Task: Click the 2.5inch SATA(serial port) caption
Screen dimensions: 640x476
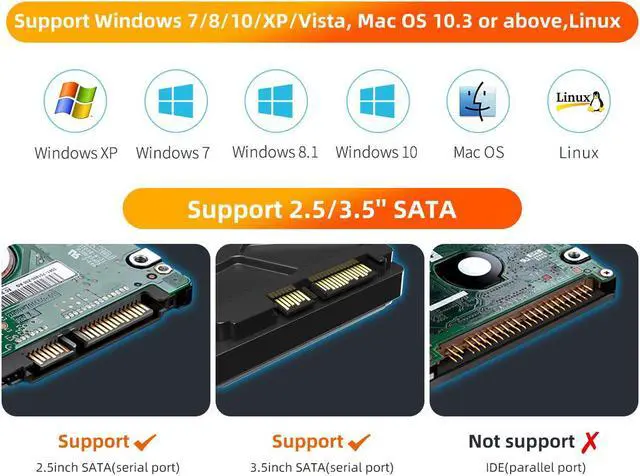Action: coord(108,467)
